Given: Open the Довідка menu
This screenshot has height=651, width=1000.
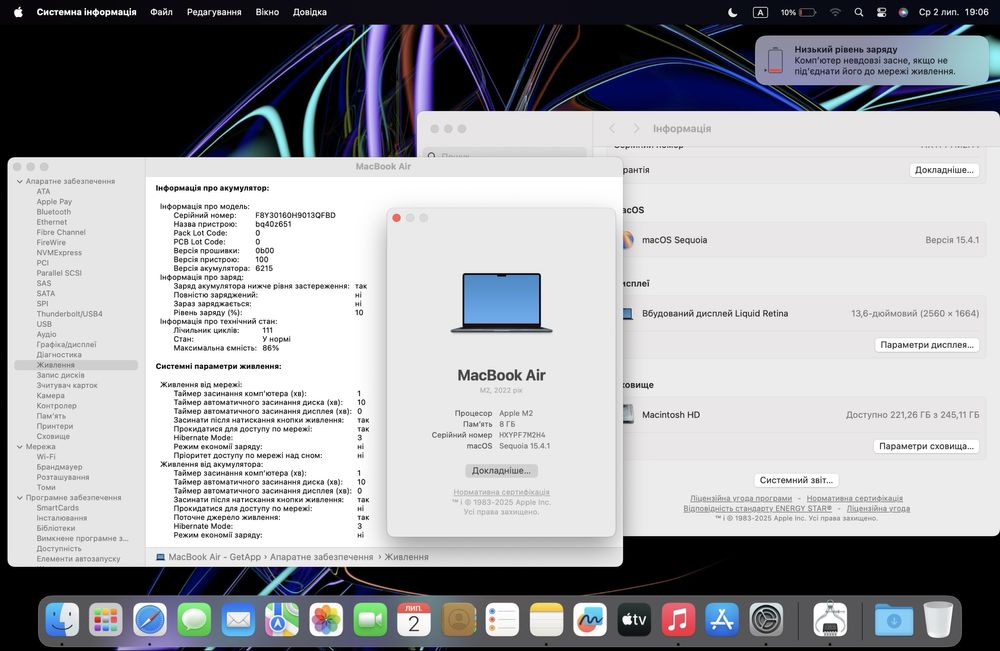Looking at the screenshot, I should click(x=310, y=11).
